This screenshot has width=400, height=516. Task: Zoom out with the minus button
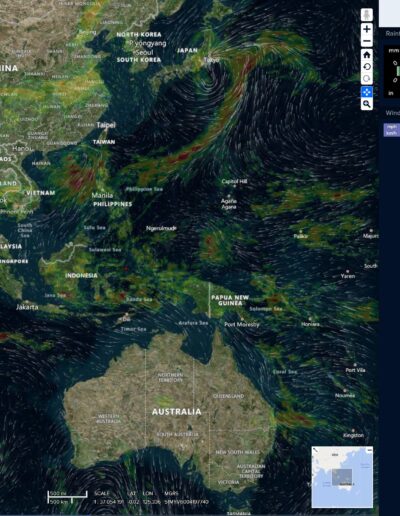(x=367, y=41)
